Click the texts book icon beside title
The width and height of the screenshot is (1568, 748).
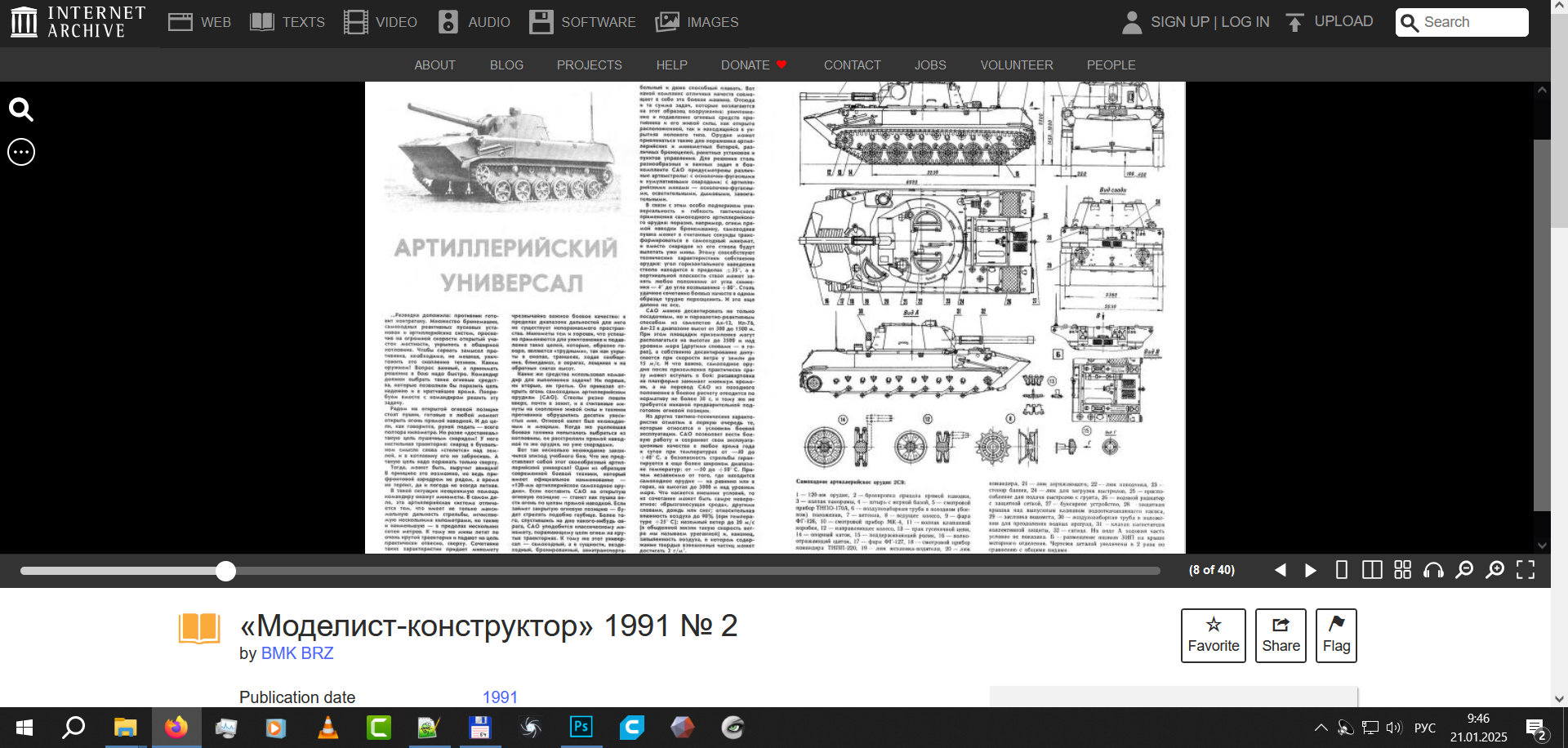pyautogui.click(x=199, y=629)
